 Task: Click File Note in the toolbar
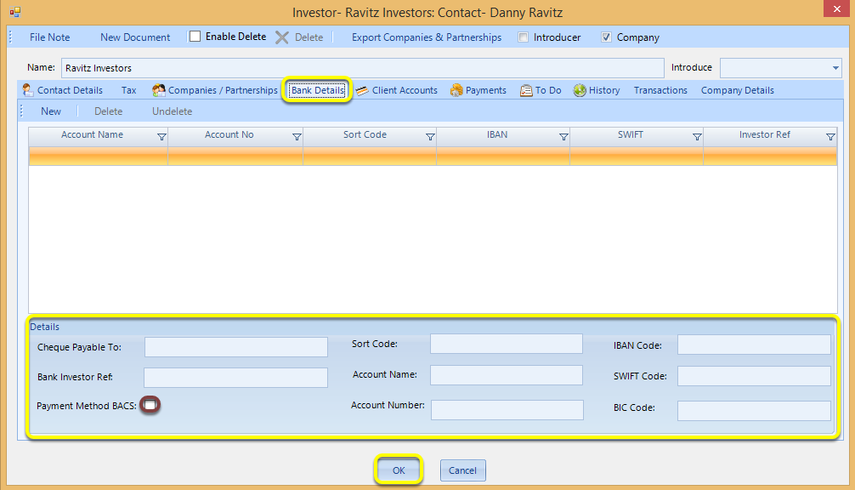50,38
